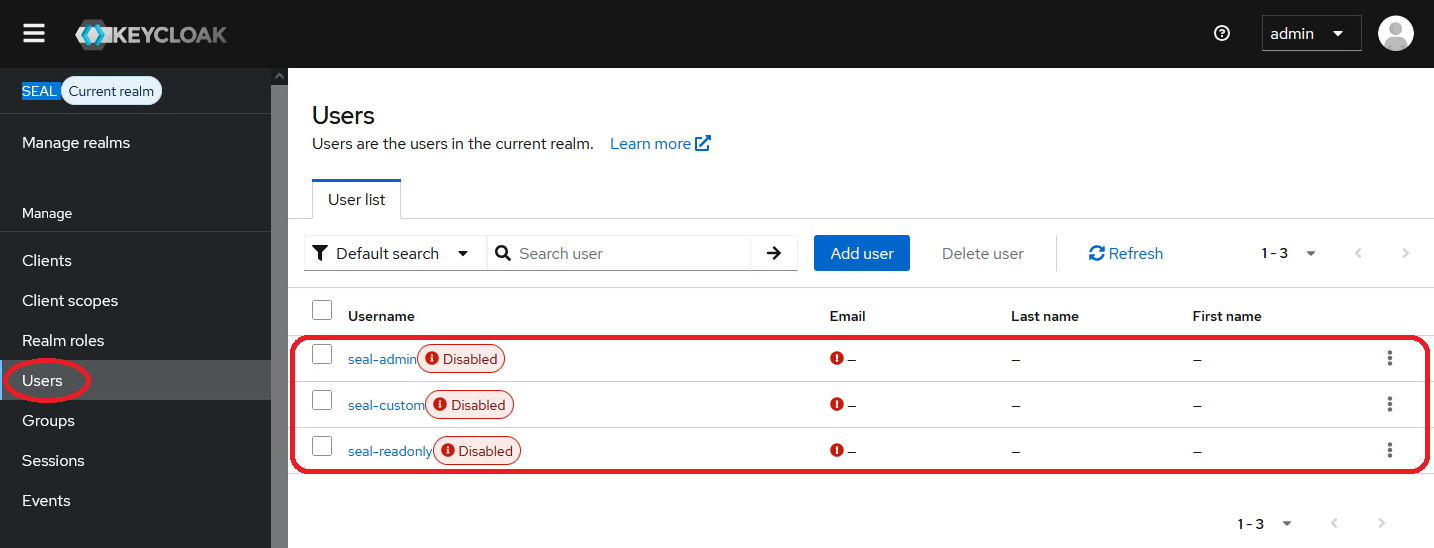Open kebab menu for seal-admin row
The image size is (1434, 548).
point(1389,358)
